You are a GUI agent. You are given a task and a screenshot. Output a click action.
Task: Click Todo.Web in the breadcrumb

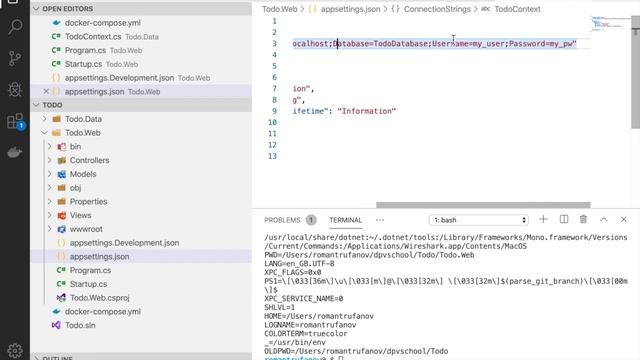pyautogui.click(x=279, y=9)
